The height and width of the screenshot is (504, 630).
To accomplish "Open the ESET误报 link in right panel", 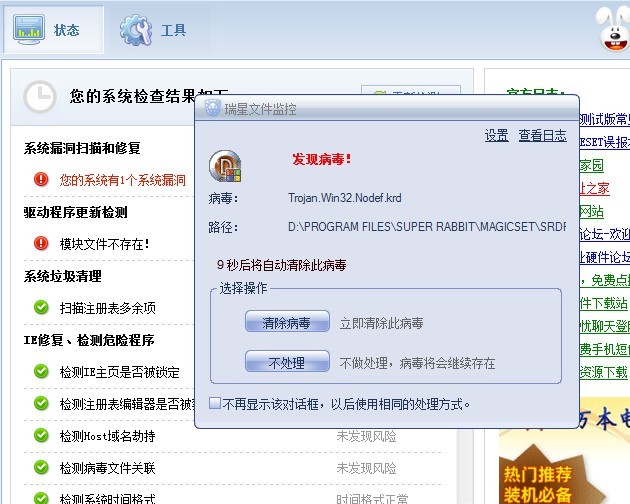I will point(605,142).
